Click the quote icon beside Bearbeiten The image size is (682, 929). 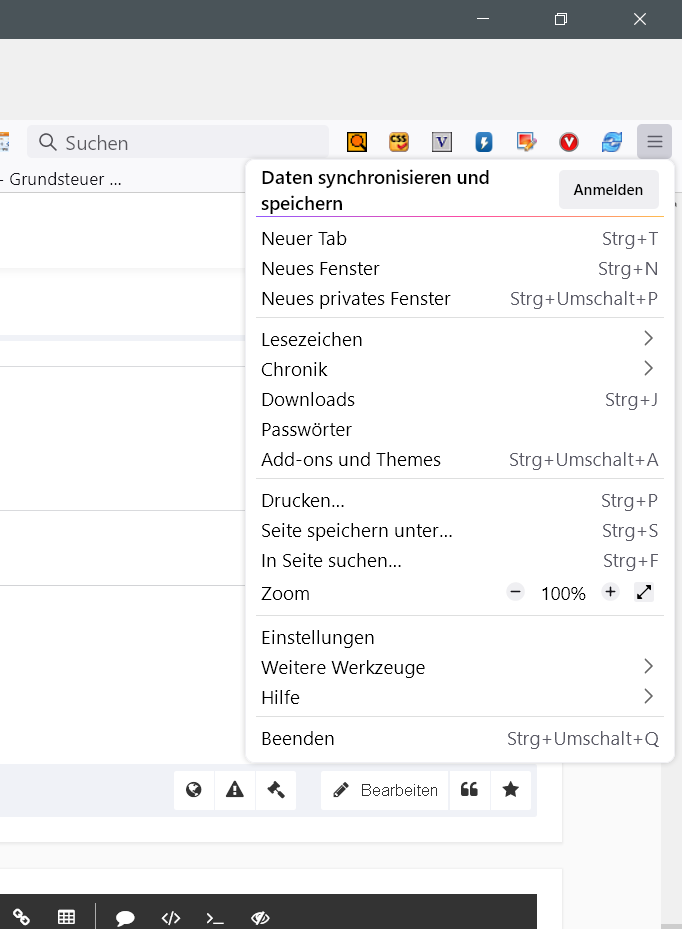tap(469, 790)
